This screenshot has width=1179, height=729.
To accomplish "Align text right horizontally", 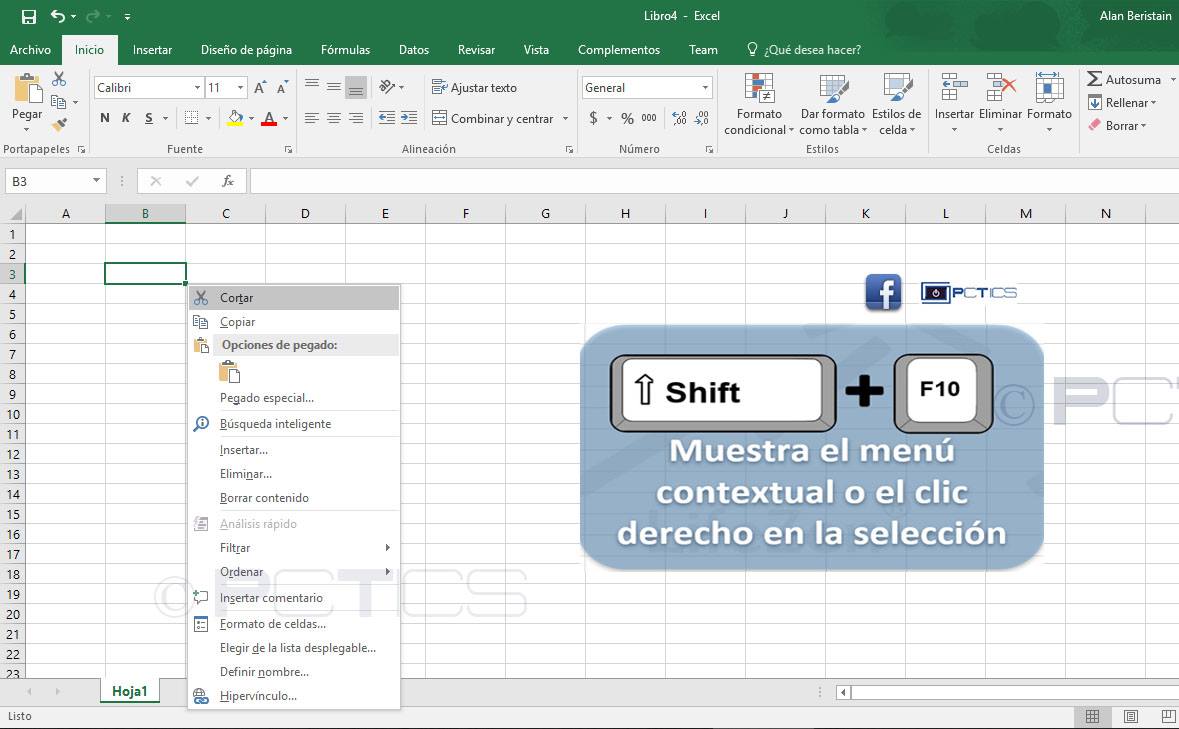I will click(x=356, y=118).
